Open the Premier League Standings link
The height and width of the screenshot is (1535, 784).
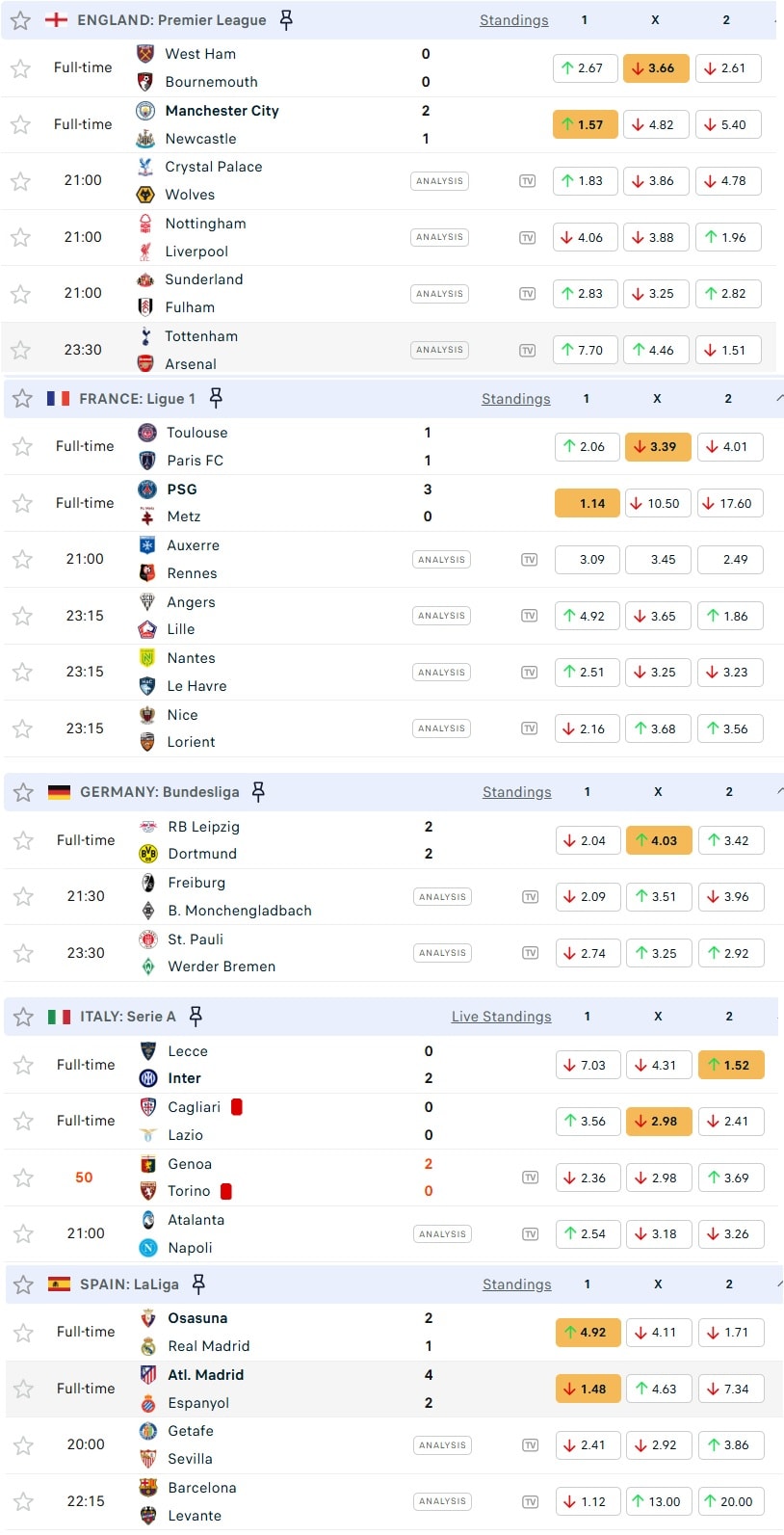[513, 20]
